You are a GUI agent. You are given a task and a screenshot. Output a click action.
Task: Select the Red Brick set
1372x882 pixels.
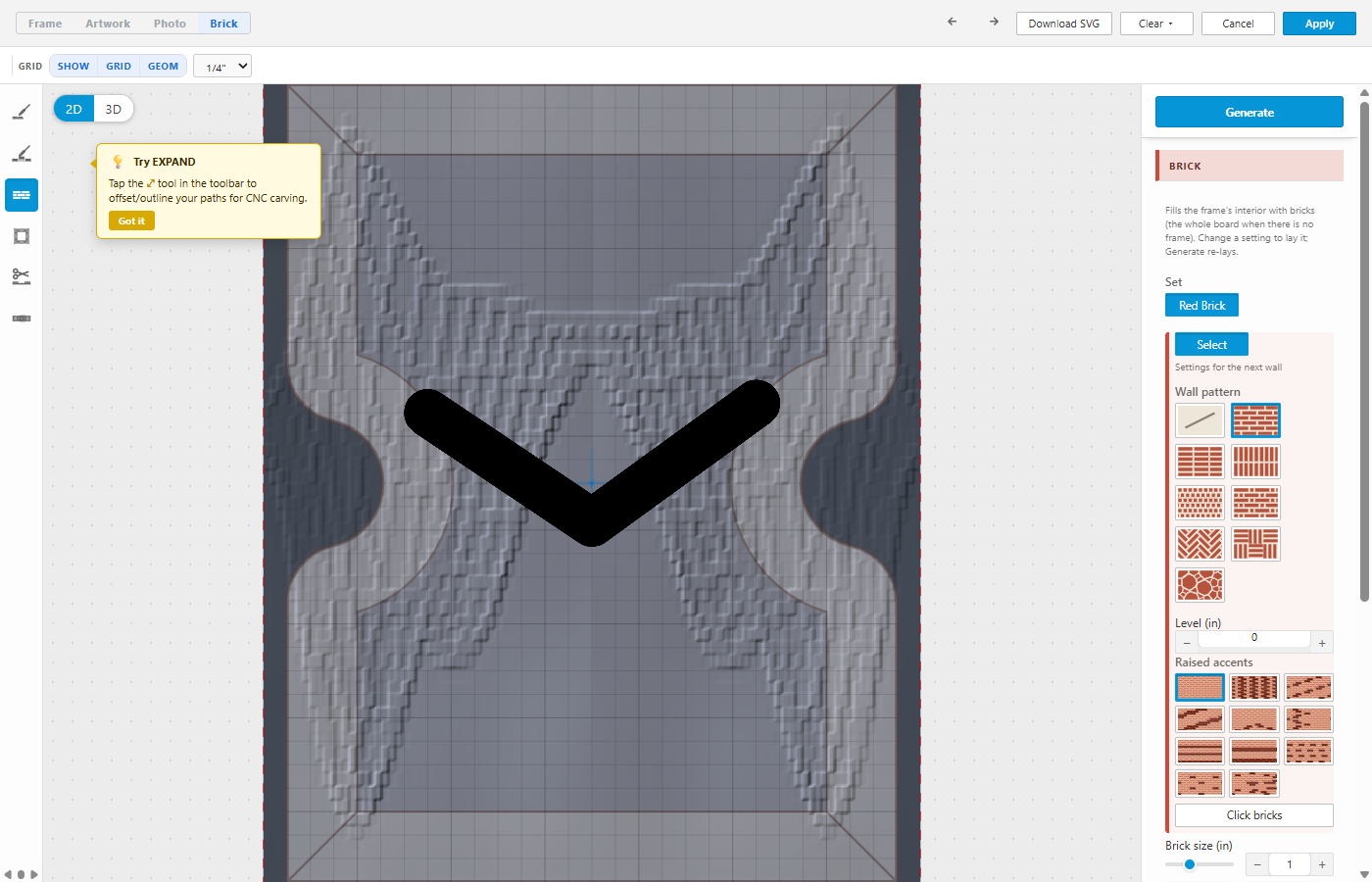pos(1201,306)
